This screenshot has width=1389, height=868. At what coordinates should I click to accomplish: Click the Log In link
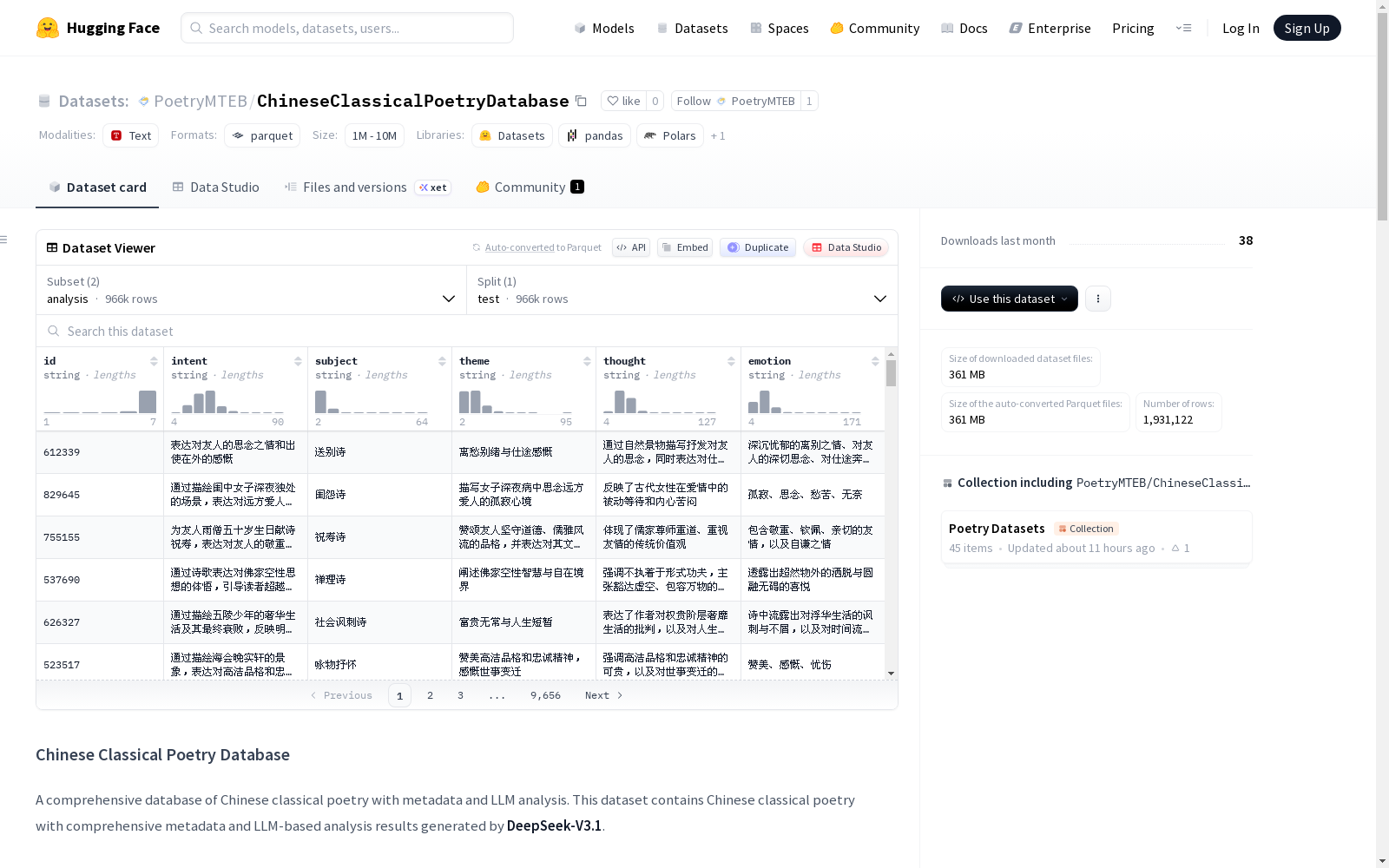point(1241,28)
